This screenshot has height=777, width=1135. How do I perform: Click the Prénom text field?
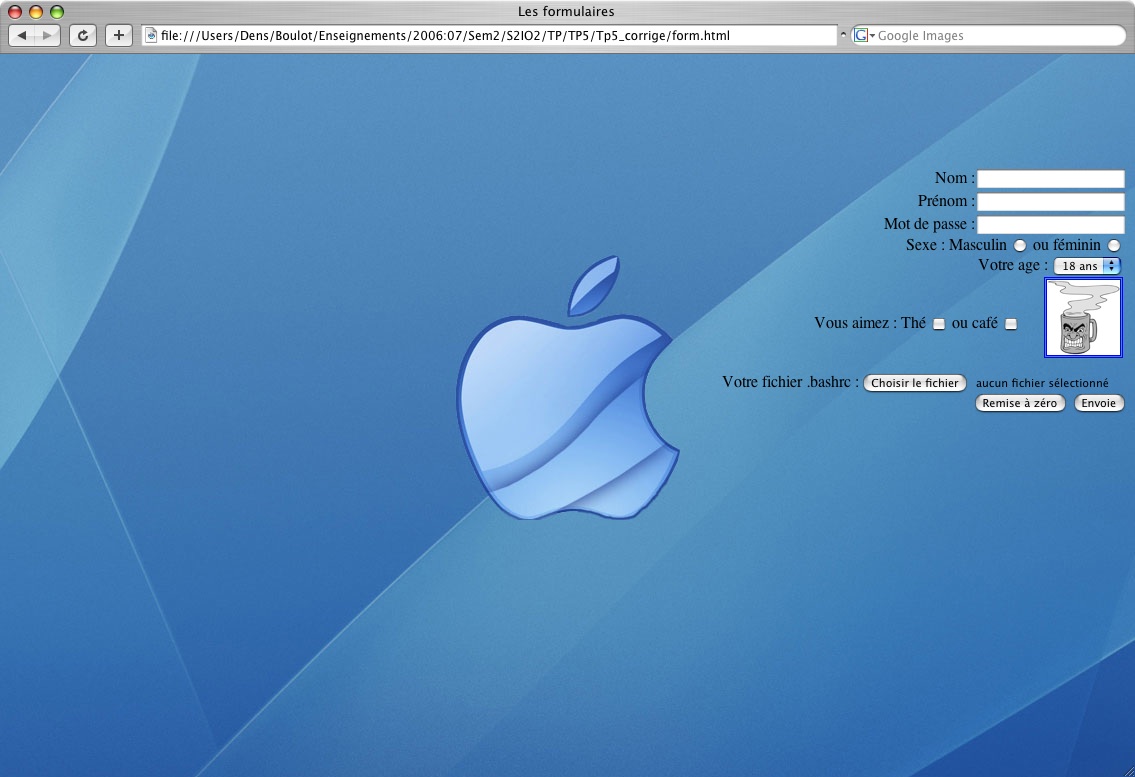(x=1050, y=201)
